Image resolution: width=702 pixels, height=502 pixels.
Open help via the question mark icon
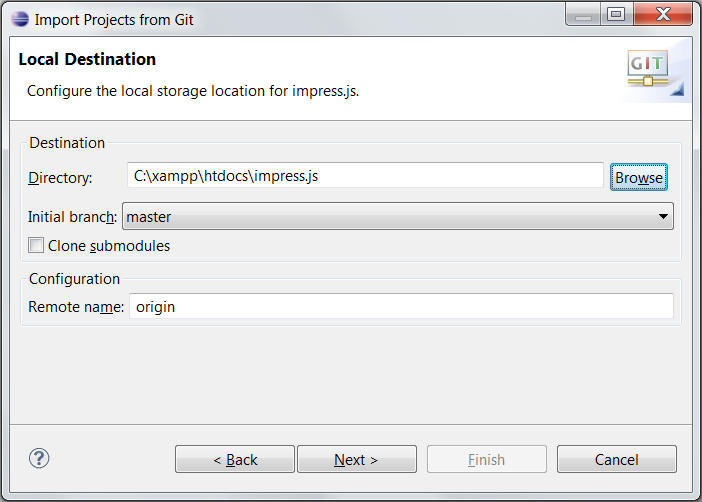click(39, 459)
